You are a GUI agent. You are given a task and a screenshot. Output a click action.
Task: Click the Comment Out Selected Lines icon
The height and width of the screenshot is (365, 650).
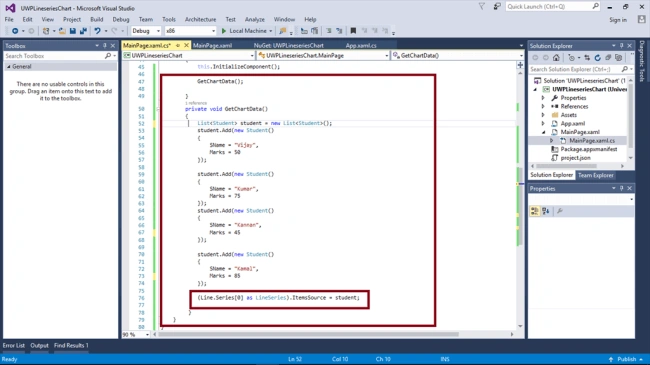pos(329,31)
